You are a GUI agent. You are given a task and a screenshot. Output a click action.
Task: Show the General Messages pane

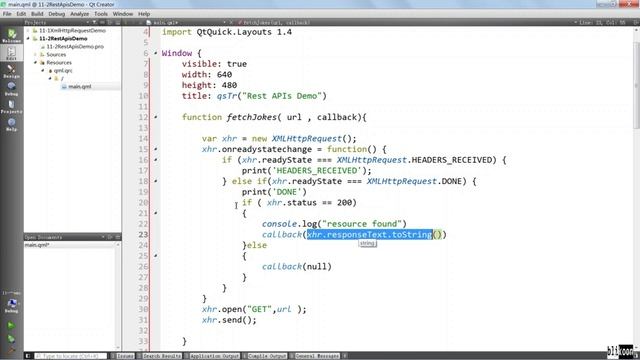pyautogui.click(x=315, y=356)
